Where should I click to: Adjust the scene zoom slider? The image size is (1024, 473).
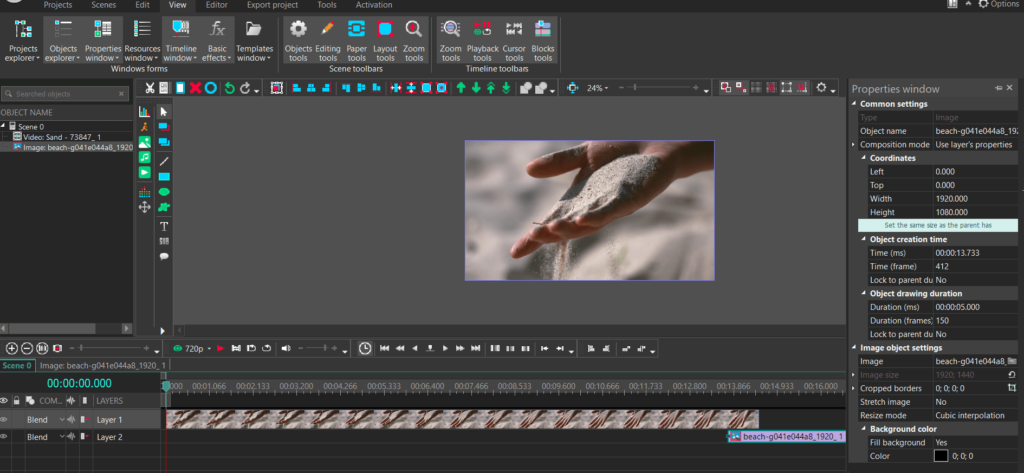tap(659, 88)
